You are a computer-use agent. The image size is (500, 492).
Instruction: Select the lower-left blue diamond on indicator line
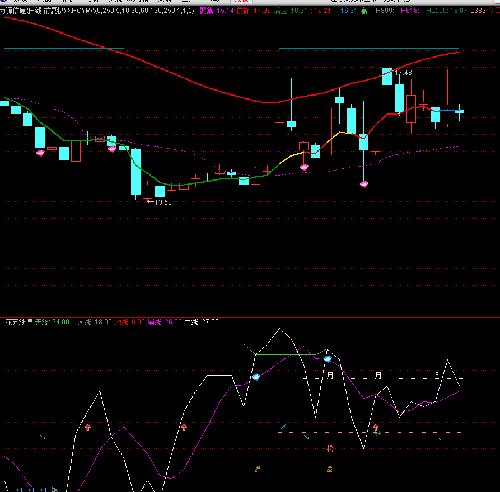256,377
